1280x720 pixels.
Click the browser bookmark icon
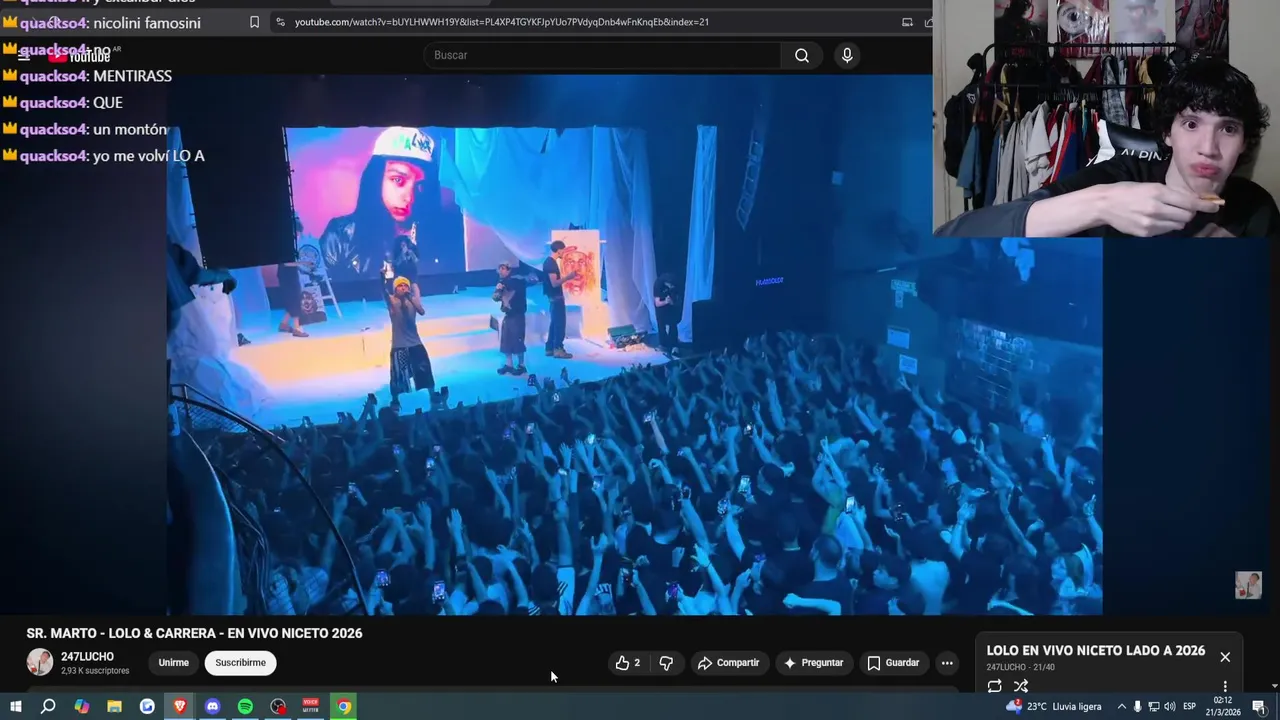pos(254,22)
